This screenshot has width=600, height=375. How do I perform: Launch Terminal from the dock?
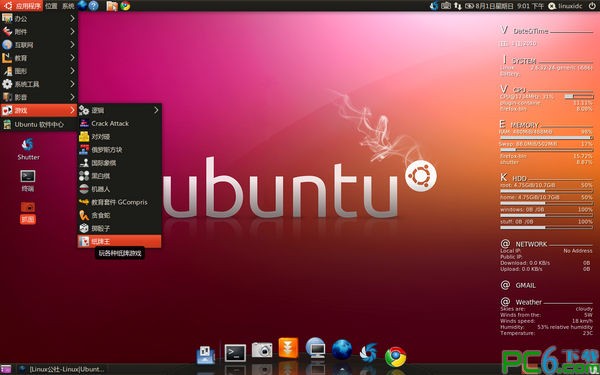click(235, 353)
